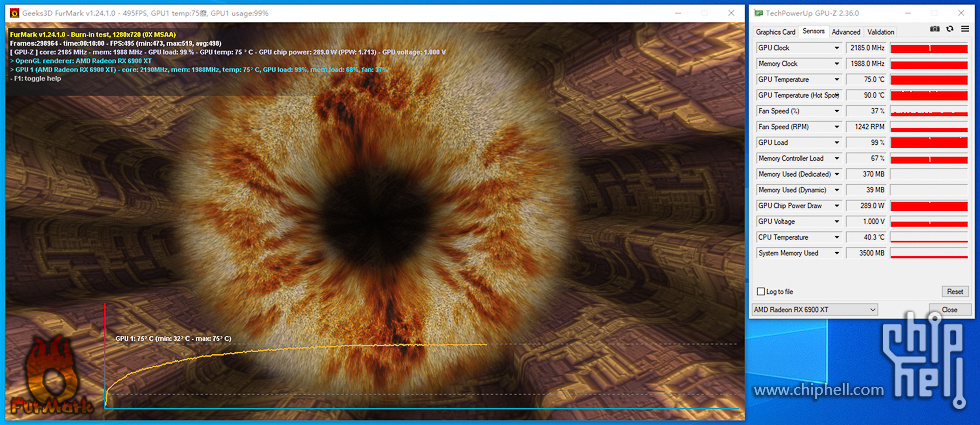Enable the Log to file checkbox
The height and width of the screenshot is (425, 980).
coord(761,292)
